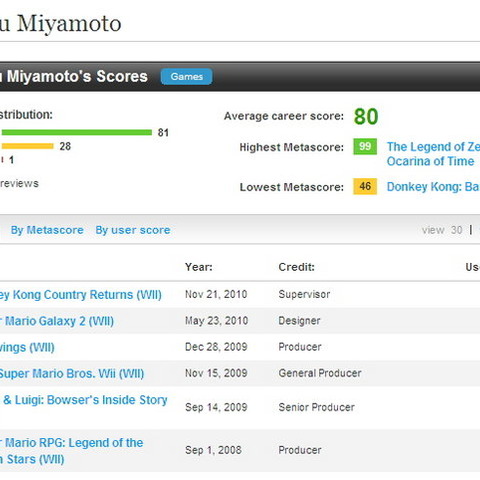Click the Senior Producer credit cell

[316, 407]
